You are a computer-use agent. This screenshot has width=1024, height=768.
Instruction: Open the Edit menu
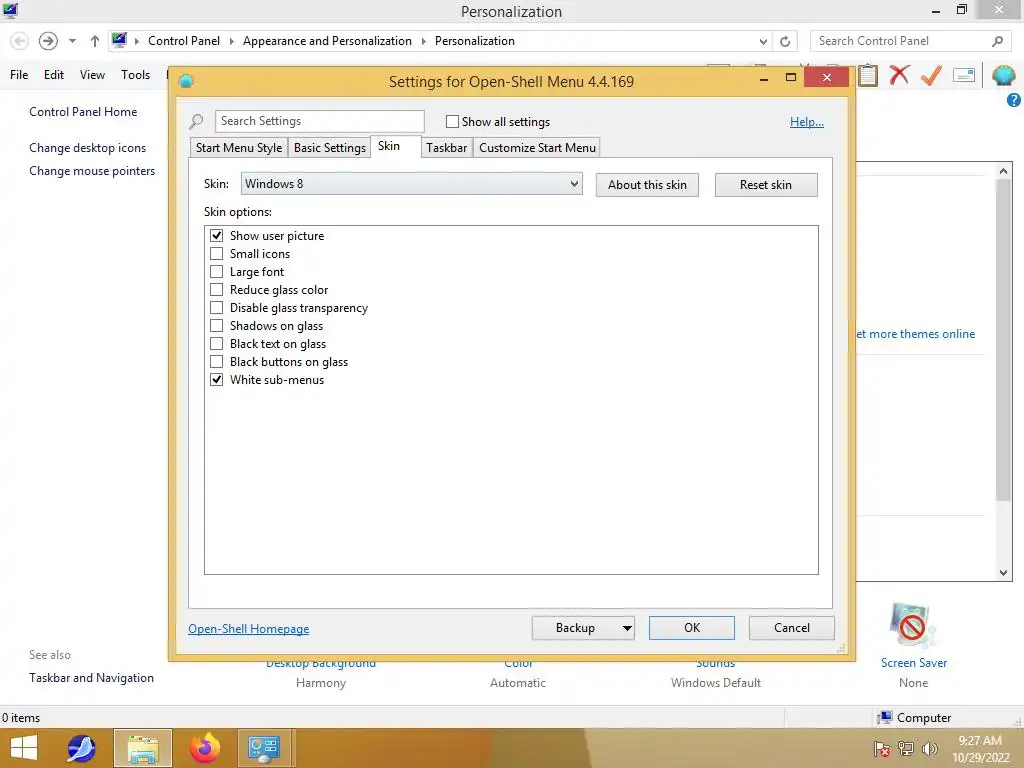coord(54,75)
